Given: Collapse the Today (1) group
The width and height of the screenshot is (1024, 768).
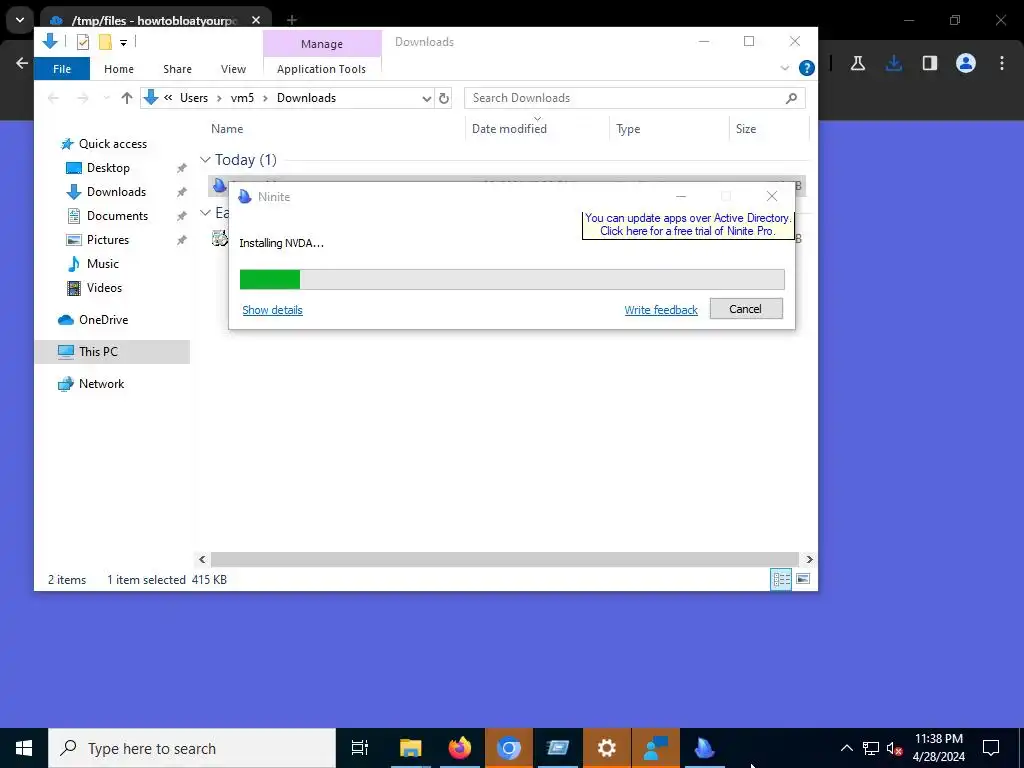Looking at the screenshot, I should (x=205, y=160).
